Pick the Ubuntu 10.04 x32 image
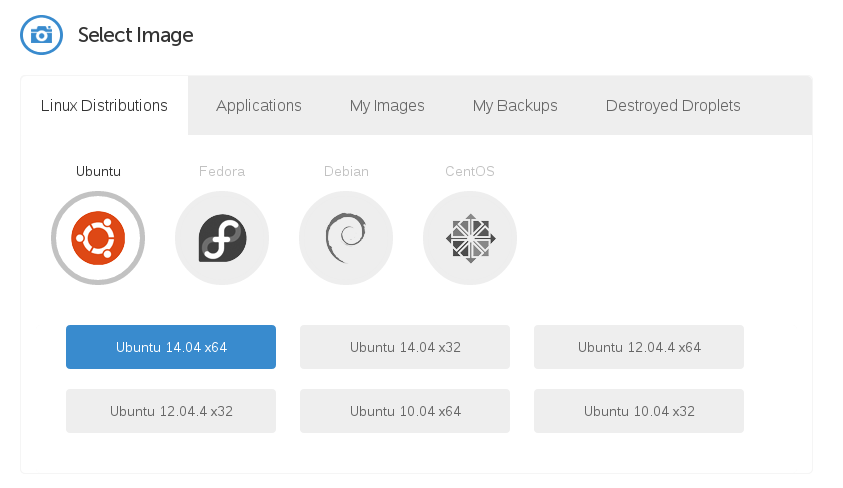 click(x=639, y=411)
